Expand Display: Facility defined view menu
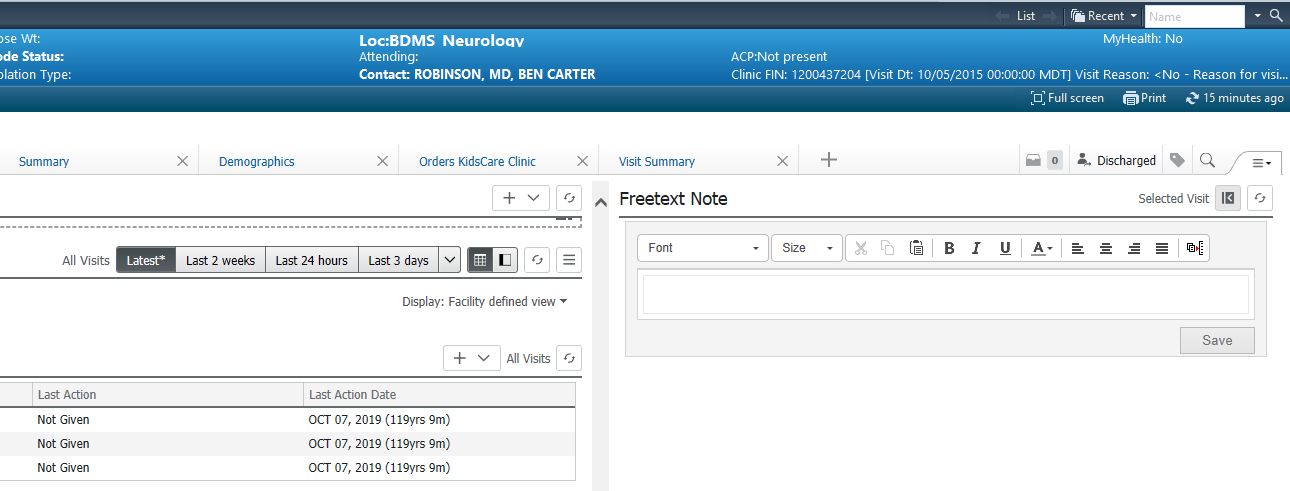The image size is (1290, 491). point(485,301)
